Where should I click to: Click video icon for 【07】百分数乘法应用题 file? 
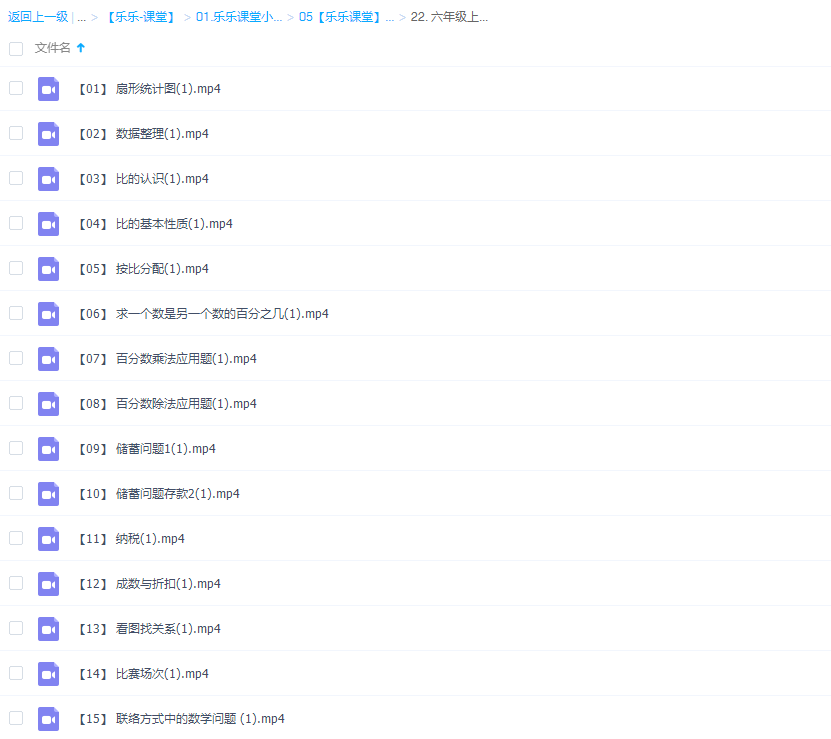48,359
